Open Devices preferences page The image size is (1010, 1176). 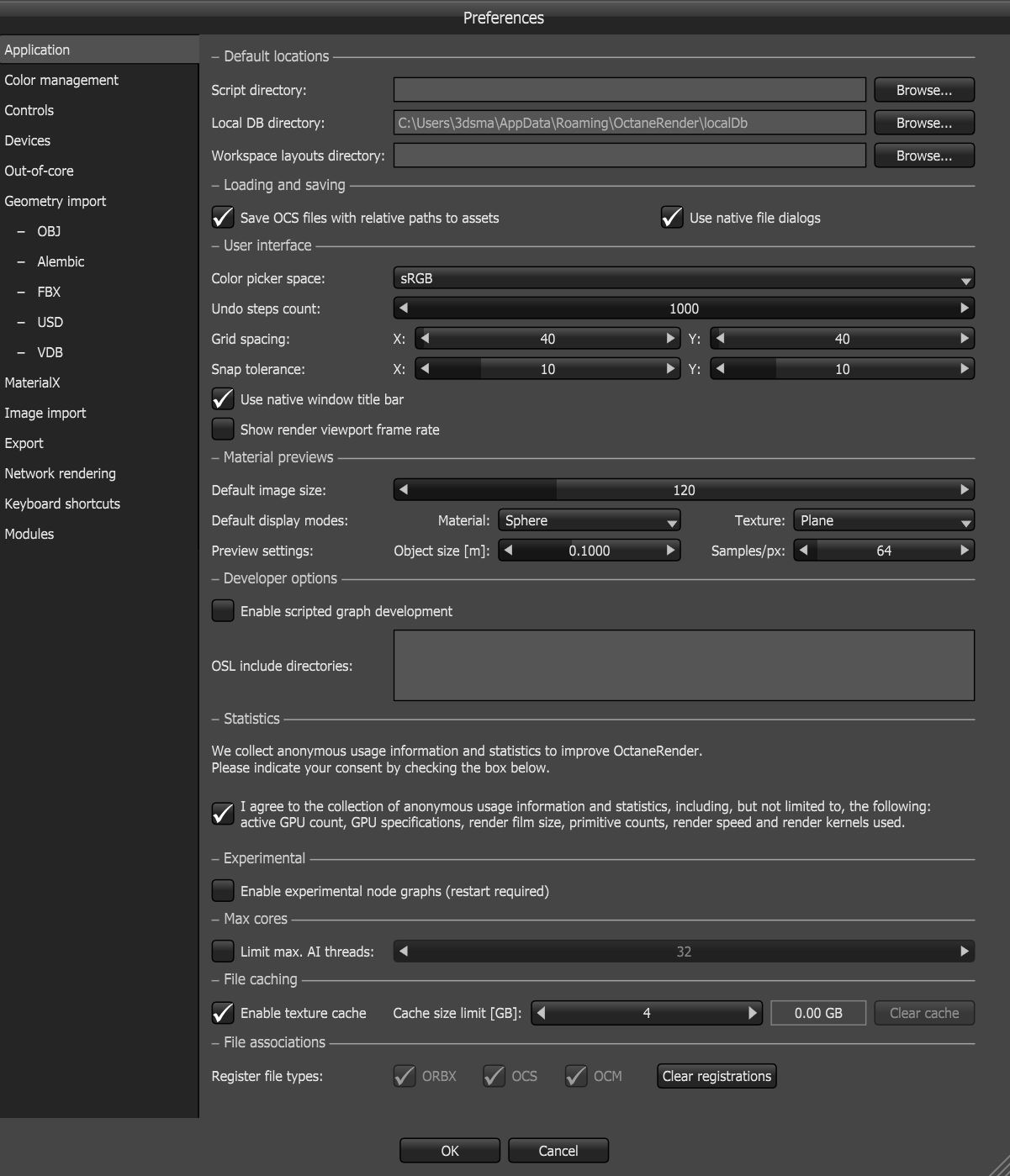pos(99,140)
